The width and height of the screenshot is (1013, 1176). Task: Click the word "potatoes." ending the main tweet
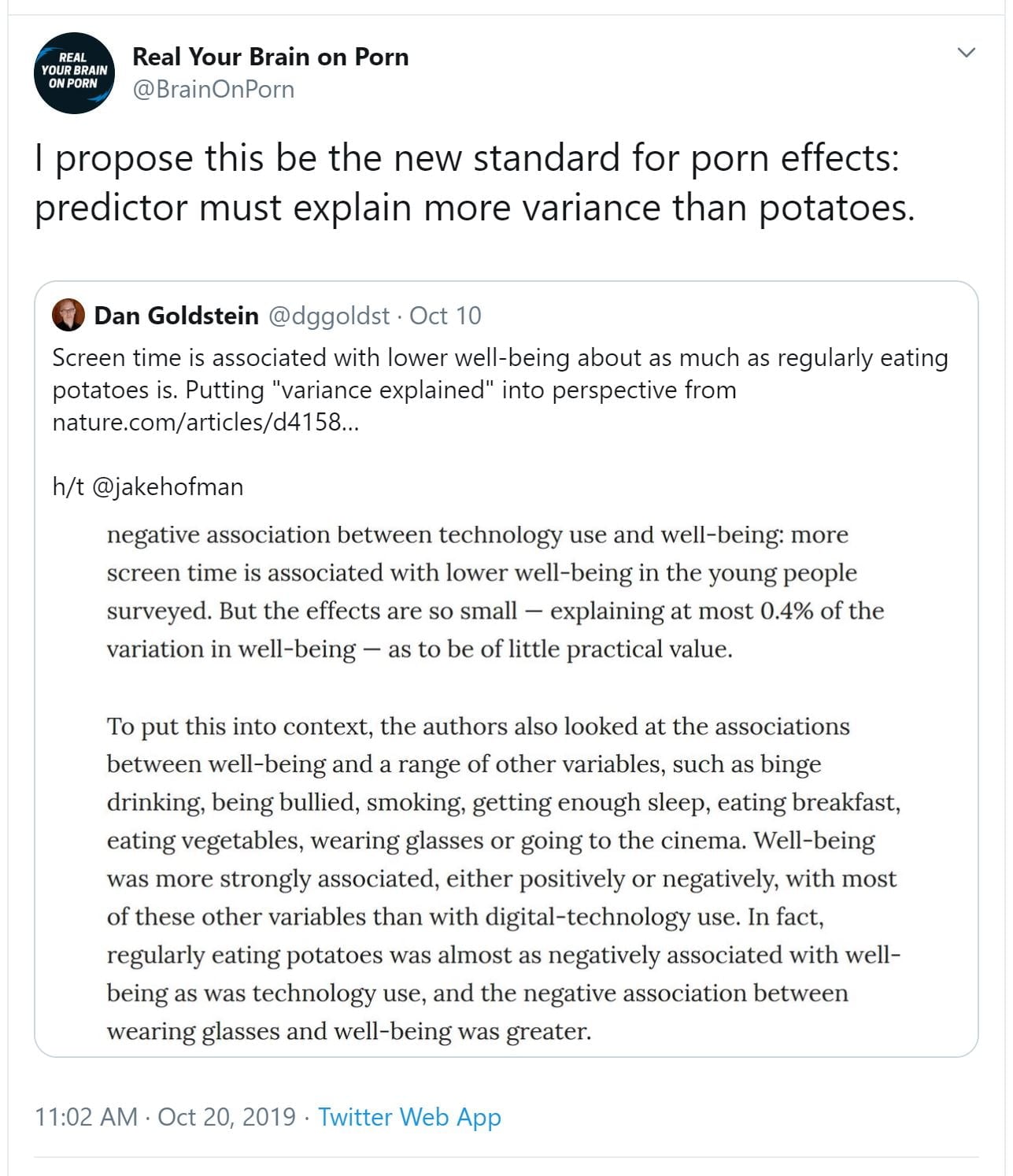836,208
